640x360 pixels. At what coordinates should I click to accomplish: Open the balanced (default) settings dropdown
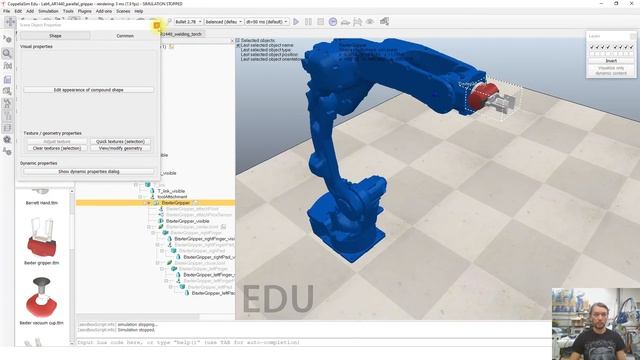(224, 21)
